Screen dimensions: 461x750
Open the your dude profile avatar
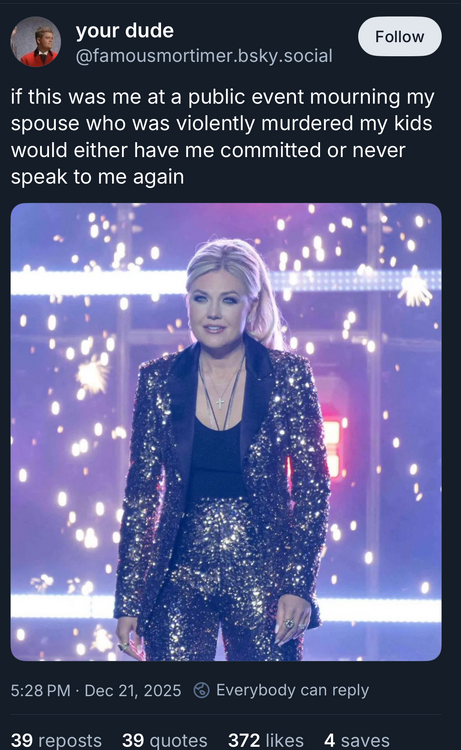35,42
